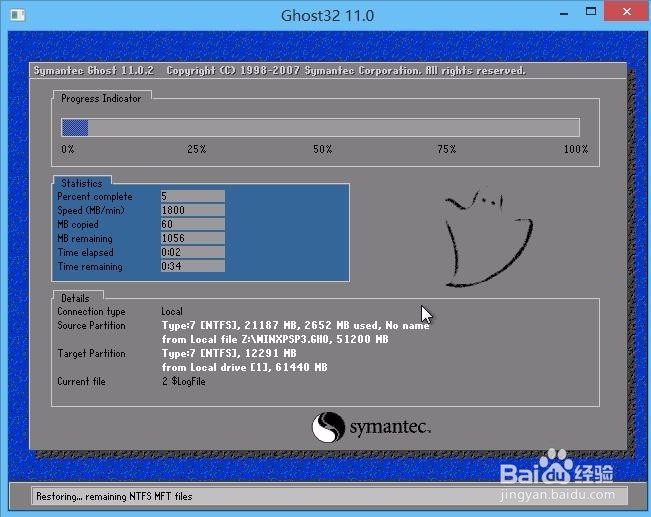This screenshot has height=517, width=651.
Task: Click the 'Time remaining' statistic label
Action: pyautogui.click(x=90, y=267)
